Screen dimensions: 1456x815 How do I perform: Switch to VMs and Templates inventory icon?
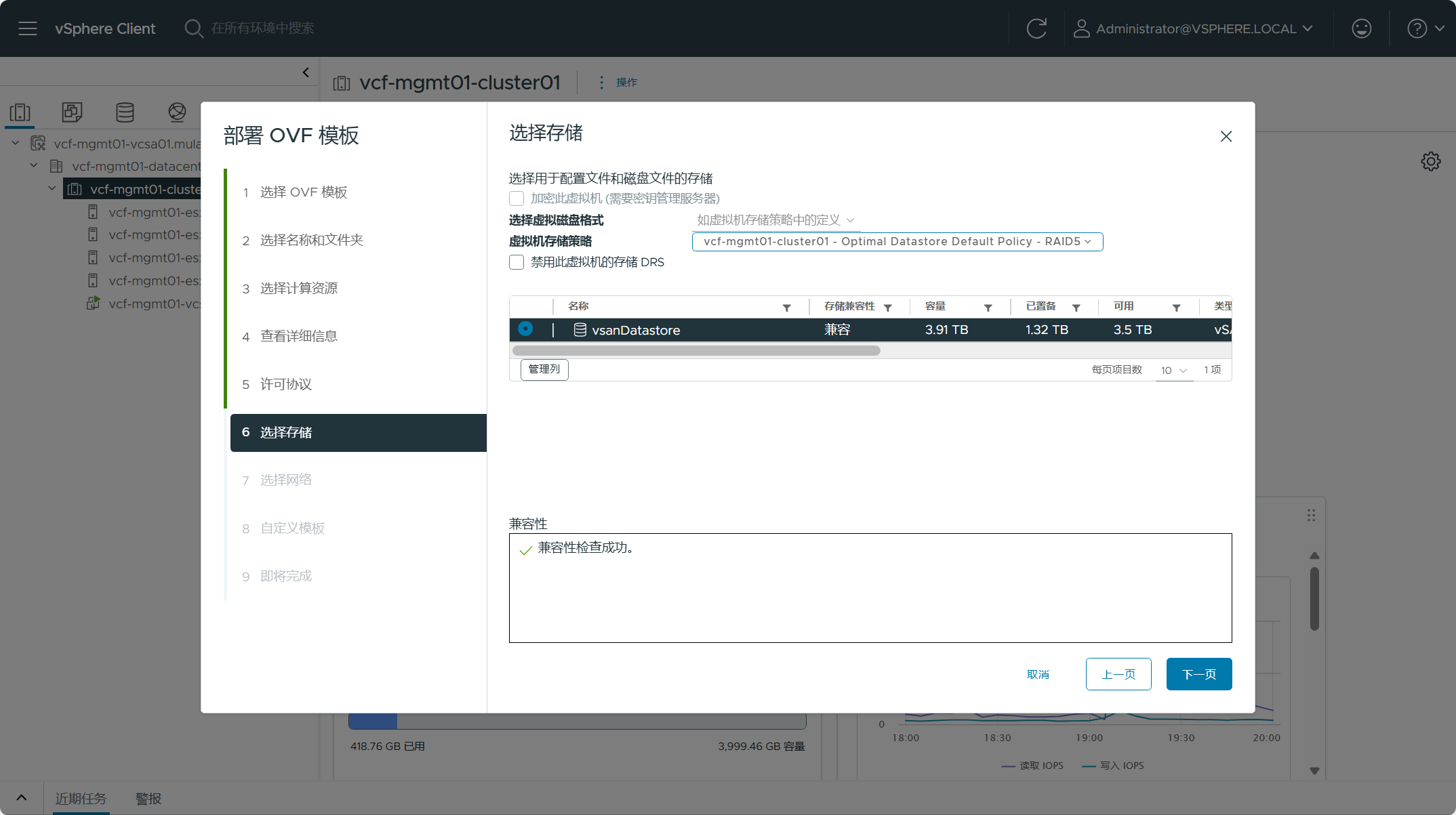coord(72,112)
